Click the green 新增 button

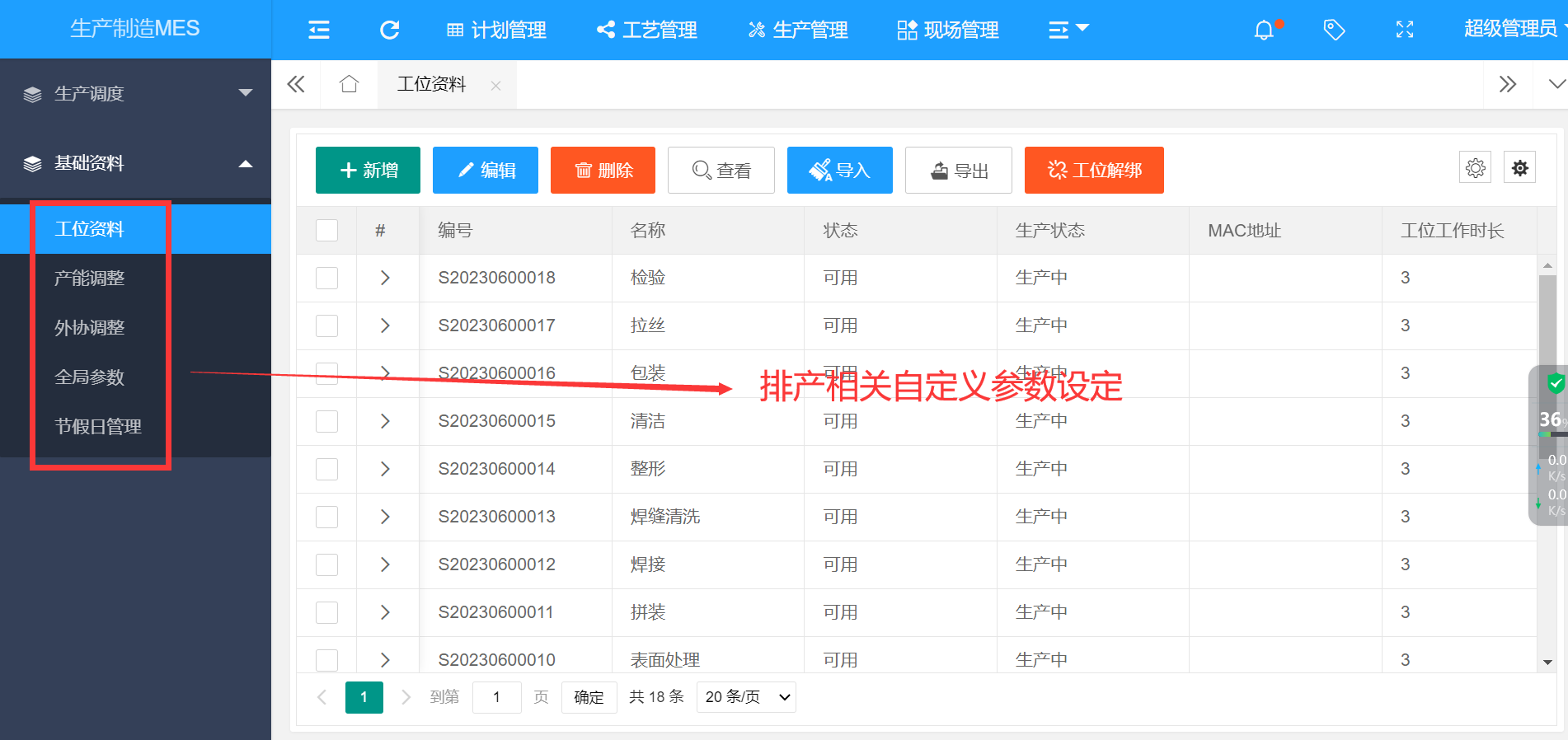(x=368, y=171)
